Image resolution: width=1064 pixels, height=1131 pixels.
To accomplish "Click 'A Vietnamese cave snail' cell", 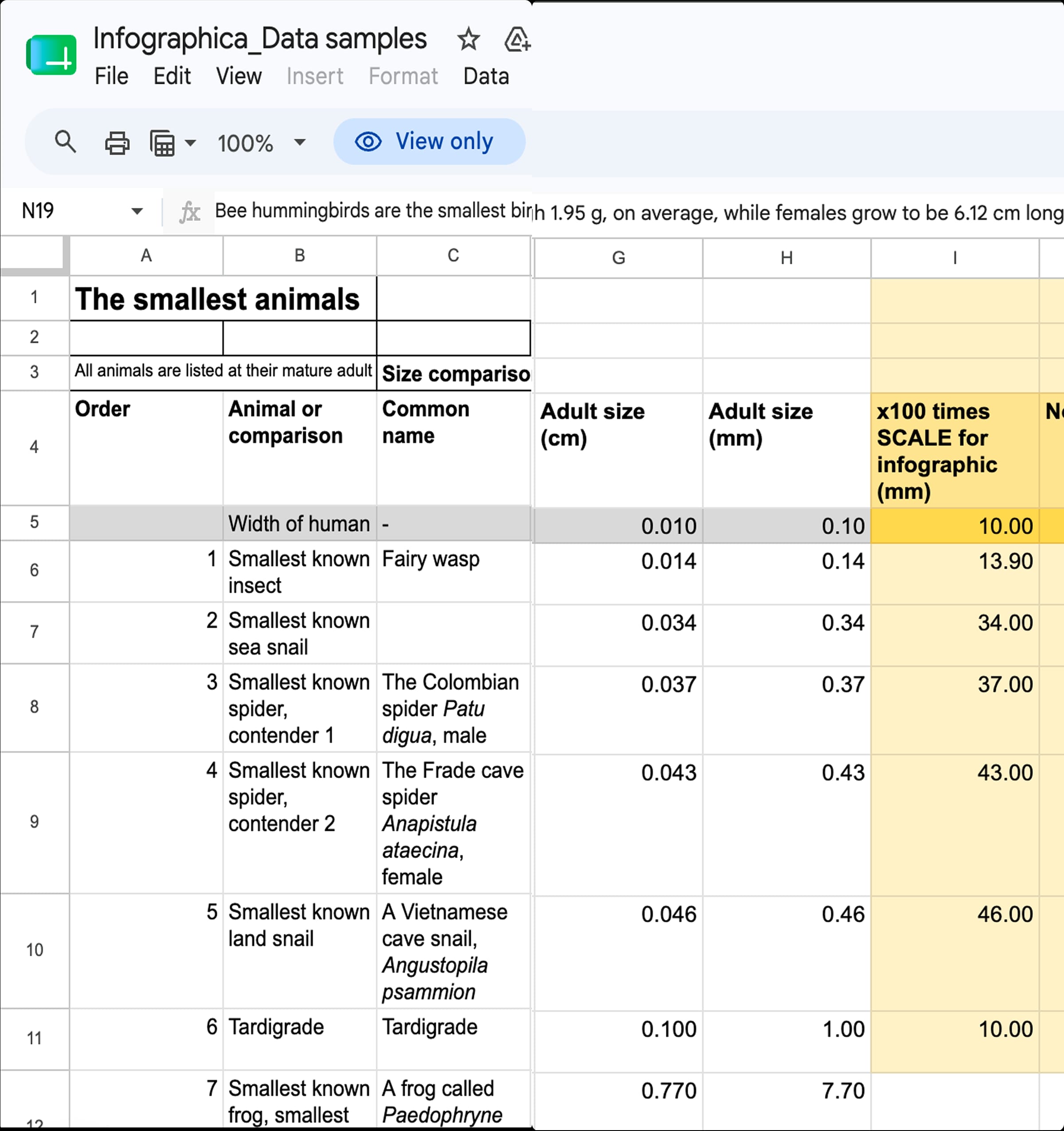I will click(x=454, y=951).
